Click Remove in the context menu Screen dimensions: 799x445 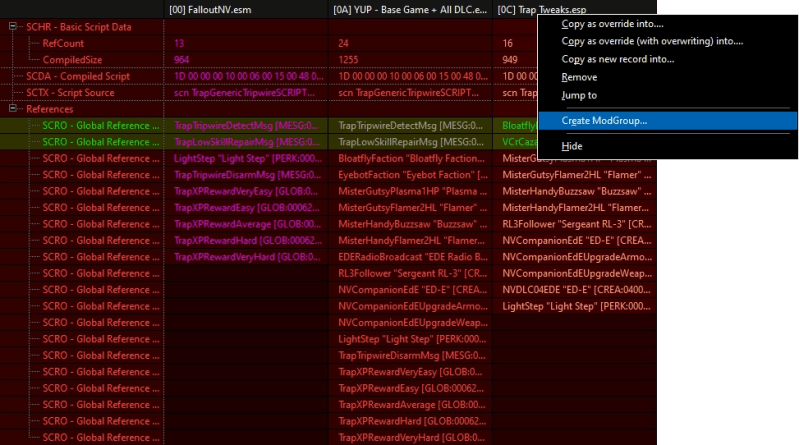[x=579, y=77]
